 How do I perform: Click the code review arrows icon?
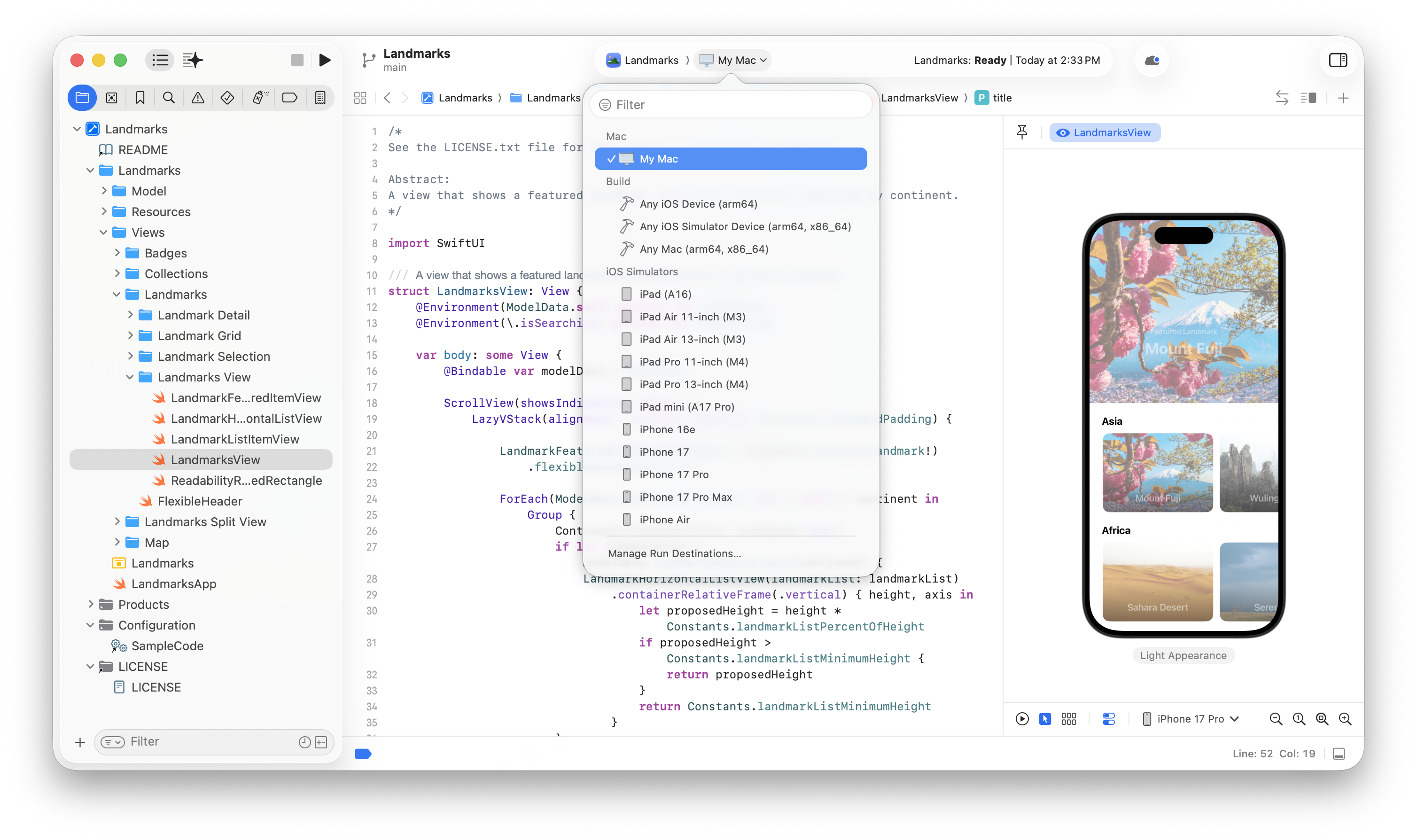1282,98
